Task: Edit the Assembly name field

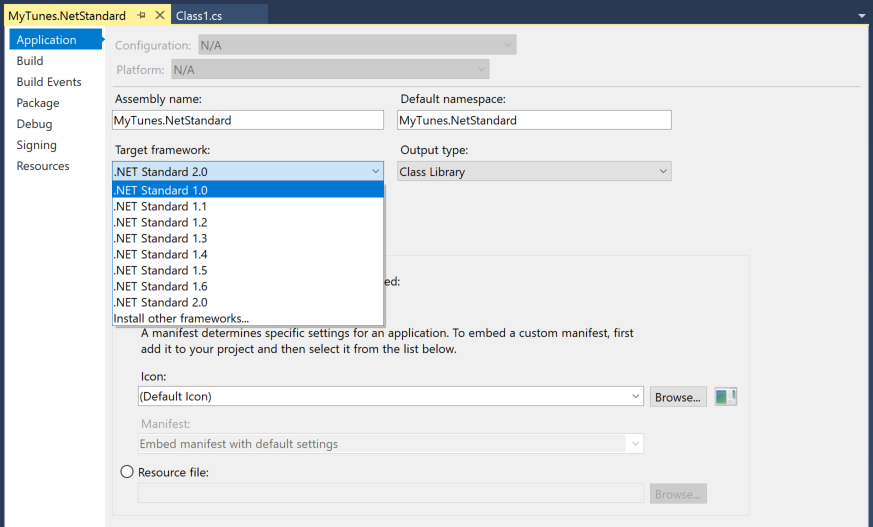Action: pos(248,120)
